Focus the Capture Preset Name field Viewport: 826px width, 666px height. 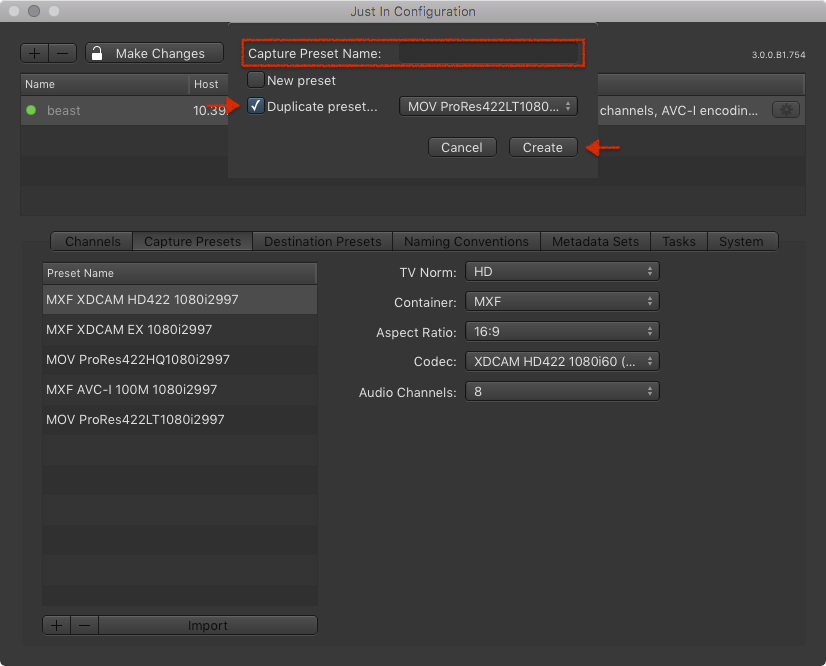[x=488, y=53]
